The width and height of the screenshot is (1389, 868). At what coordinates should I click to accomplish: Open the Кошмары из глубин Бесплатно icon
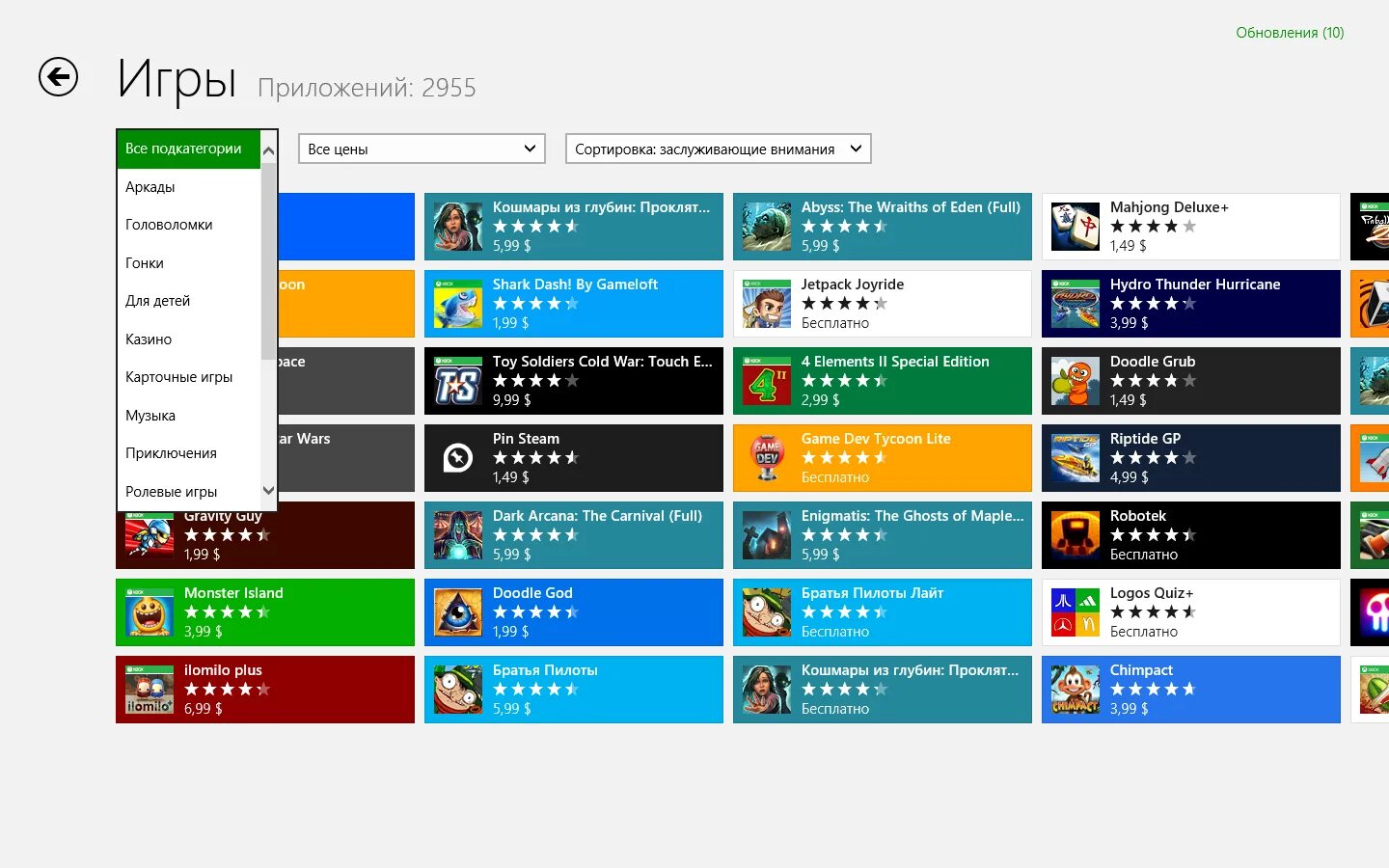coord(767,690)
